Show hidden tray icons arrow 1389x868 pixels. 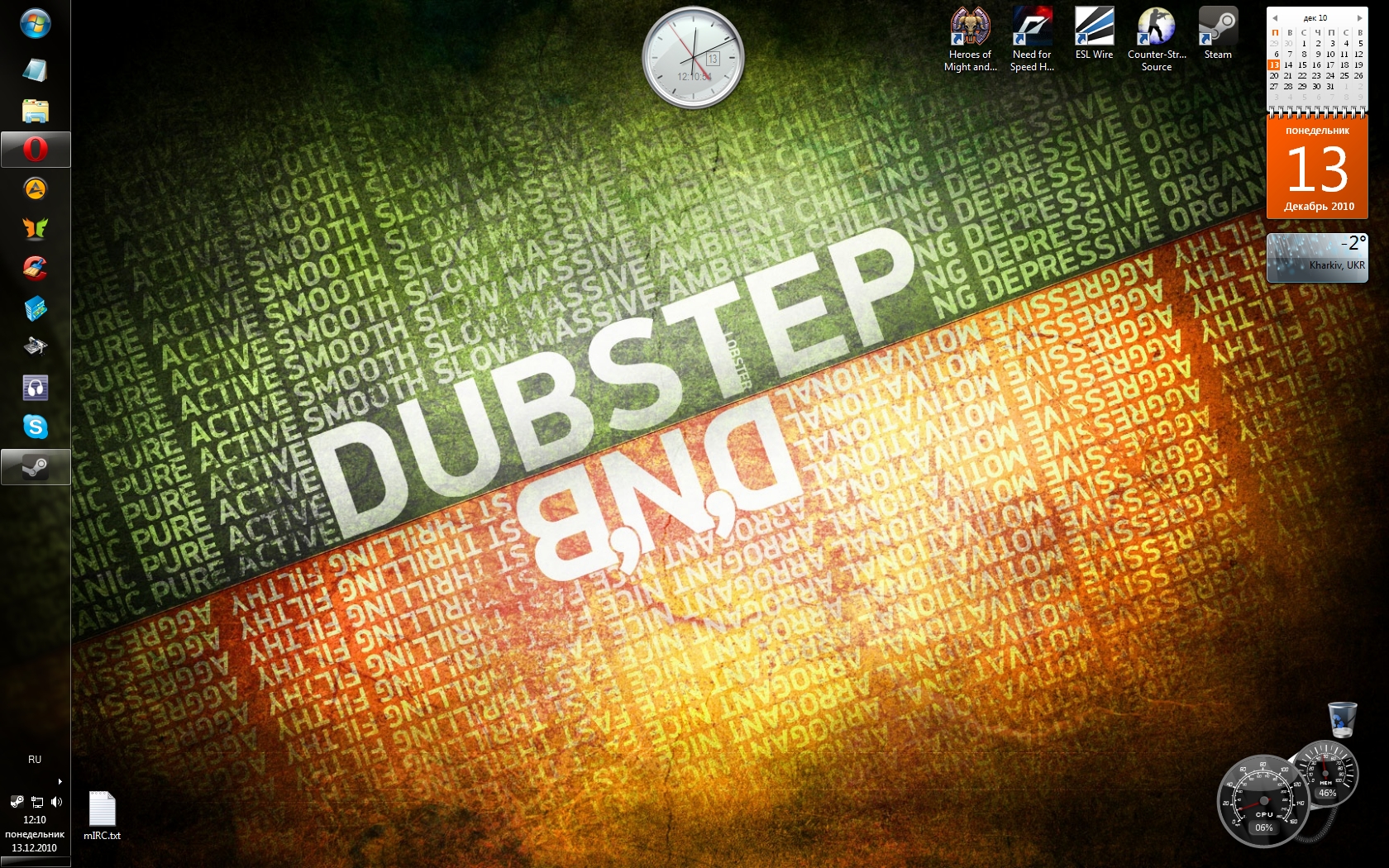[60, 781]
